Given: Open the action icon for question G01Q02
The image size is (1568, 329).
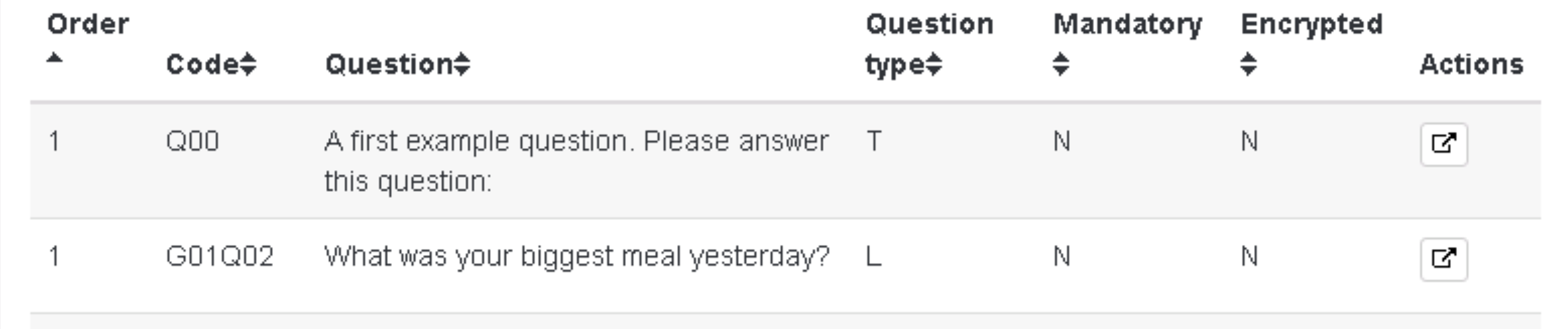Looking at the screenshot, I should pyautogui.click(x=1443, y=259).
